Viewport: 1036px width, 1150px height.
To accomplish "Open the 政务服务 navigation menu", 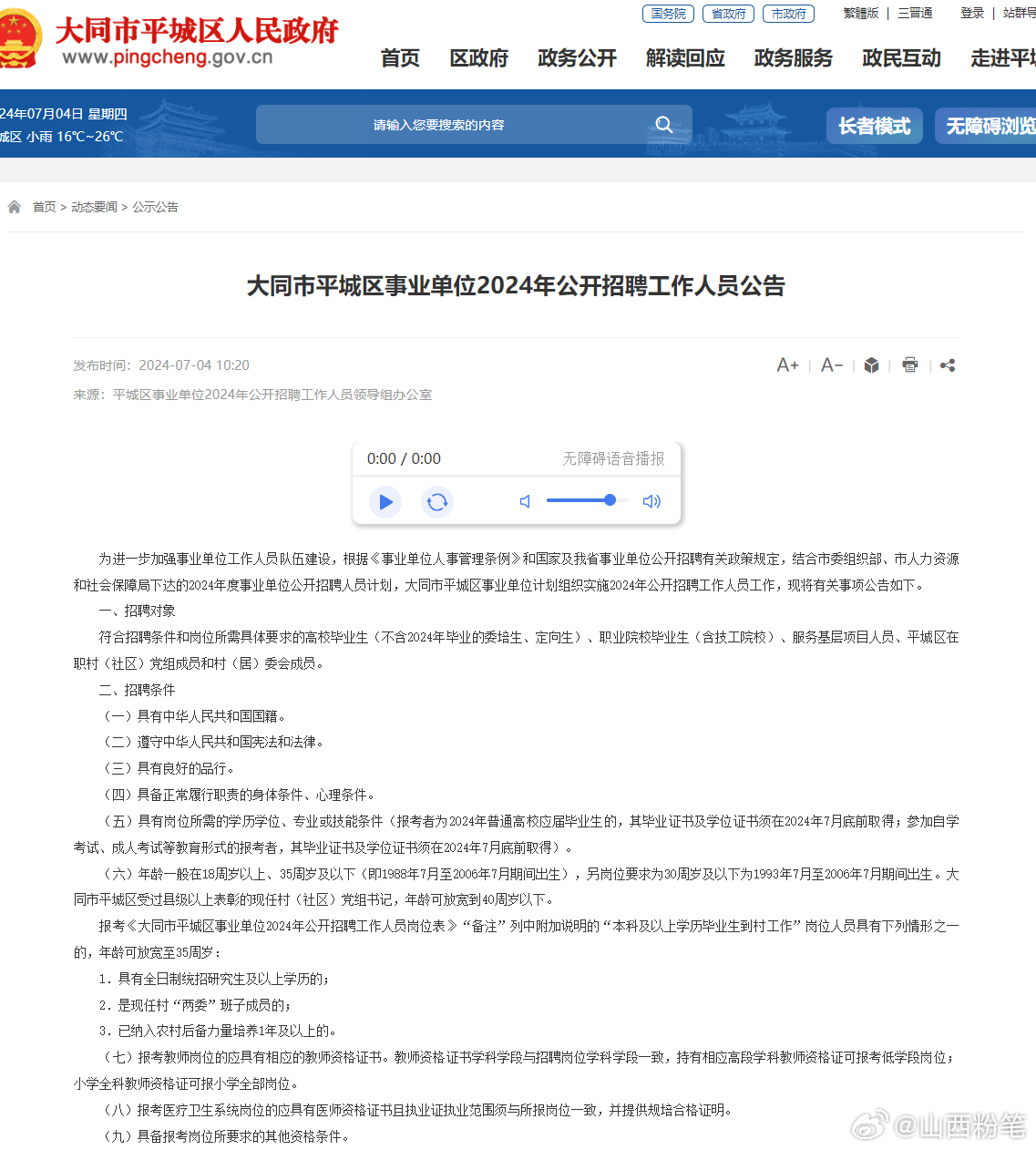I will (794, 58).
